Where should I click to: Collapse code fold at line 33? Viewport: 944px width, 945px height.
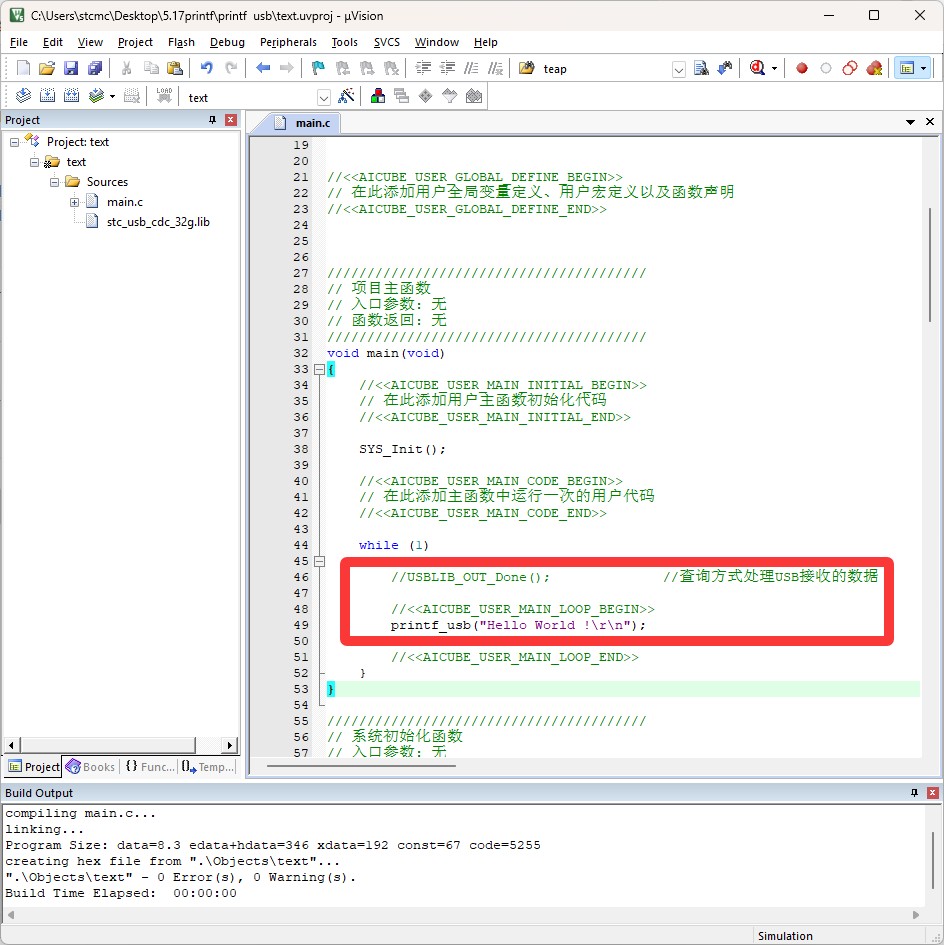click(x=319, y=369)
